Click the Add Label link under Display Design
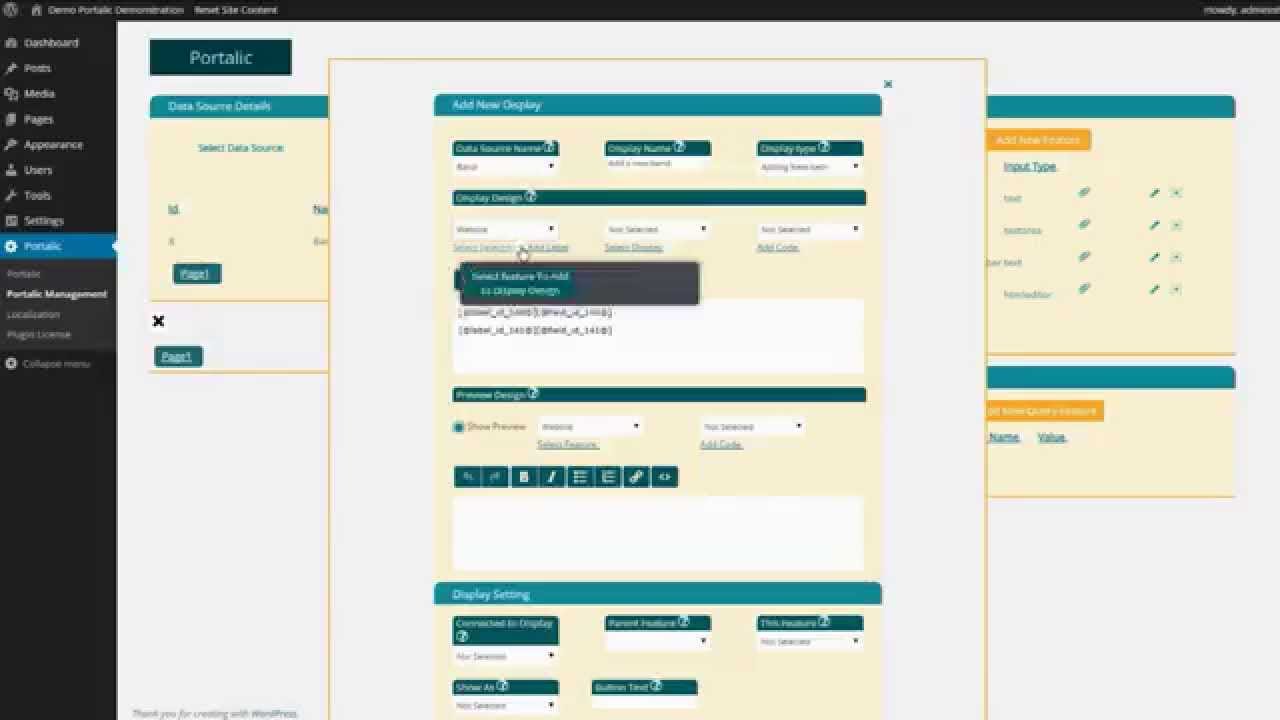Viewport: 1280px width, 720px height. point(547,247)
